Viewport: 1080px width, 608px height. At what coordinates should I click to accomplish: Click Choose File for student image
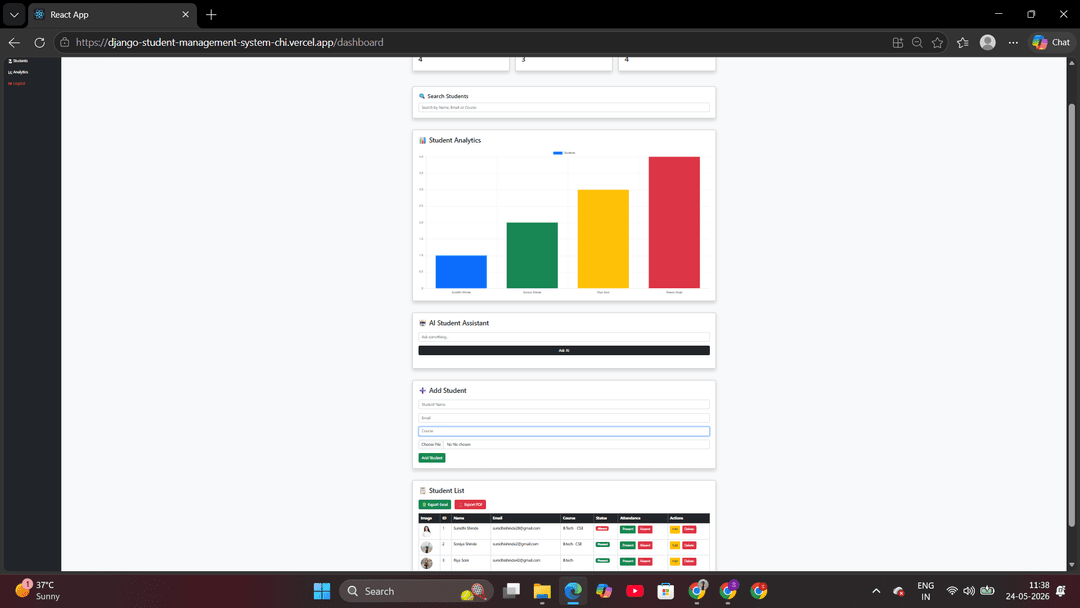tap(431, 444)
